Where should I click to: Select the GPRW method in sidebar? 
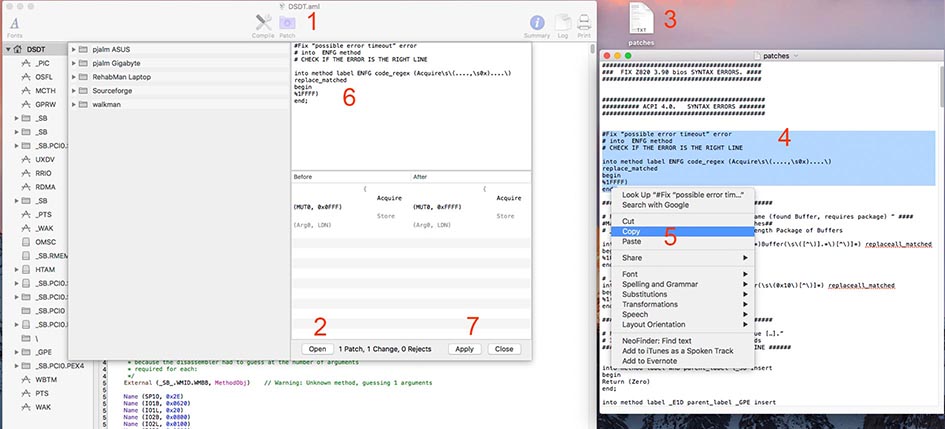pos(45,104)
